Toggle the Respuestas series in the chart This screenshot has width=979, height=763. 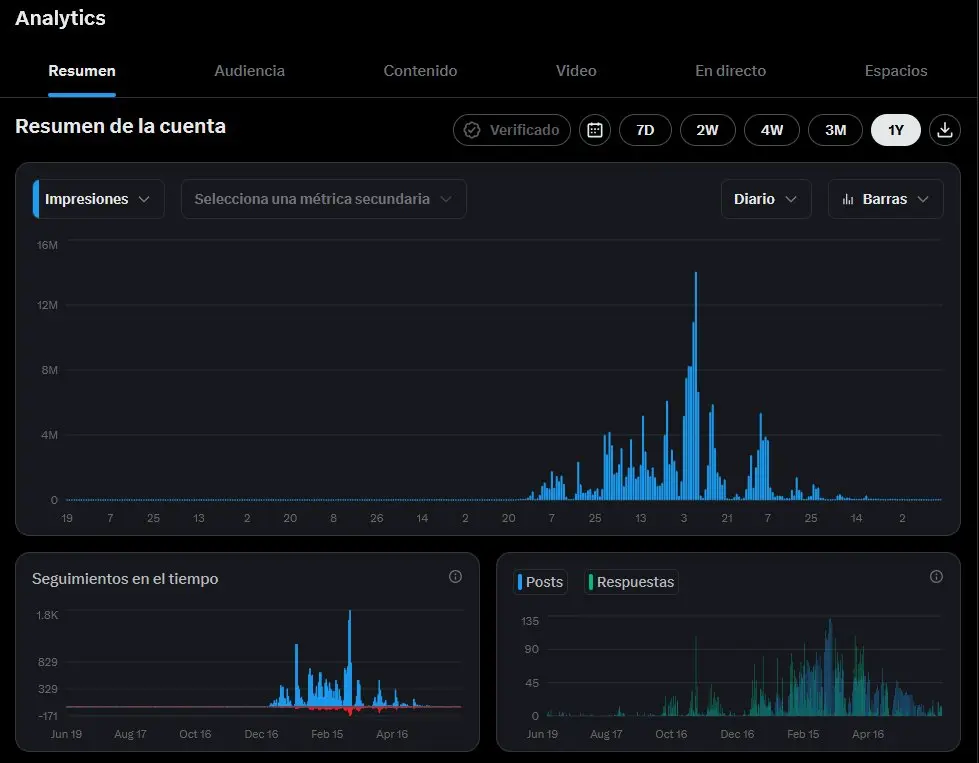coord(631,582)
